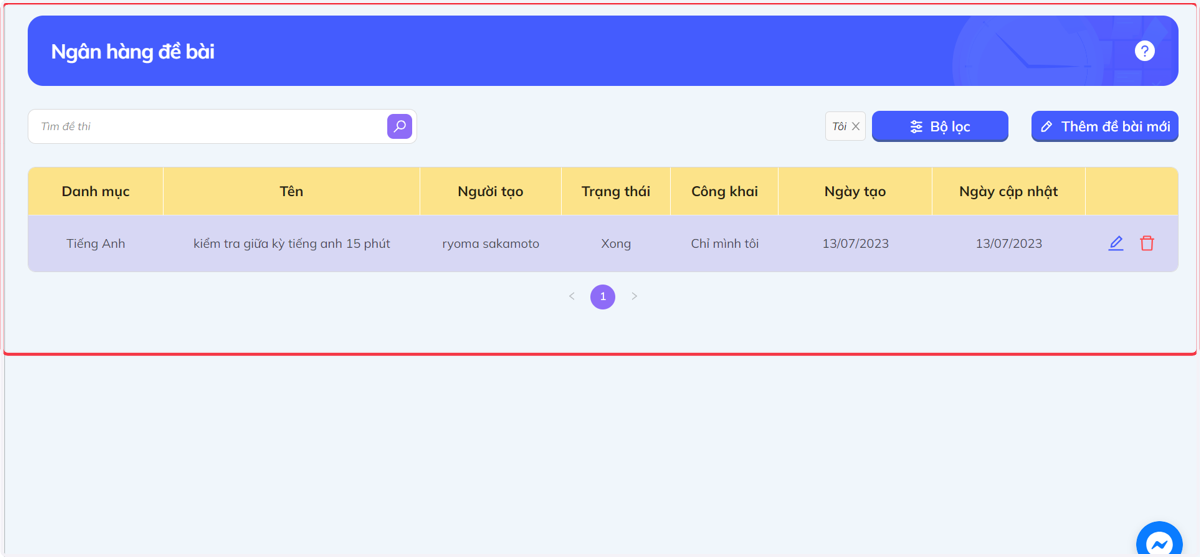
Task: Edit the kiểm tra giữa kỳ row
Action: coord(1116,243)
